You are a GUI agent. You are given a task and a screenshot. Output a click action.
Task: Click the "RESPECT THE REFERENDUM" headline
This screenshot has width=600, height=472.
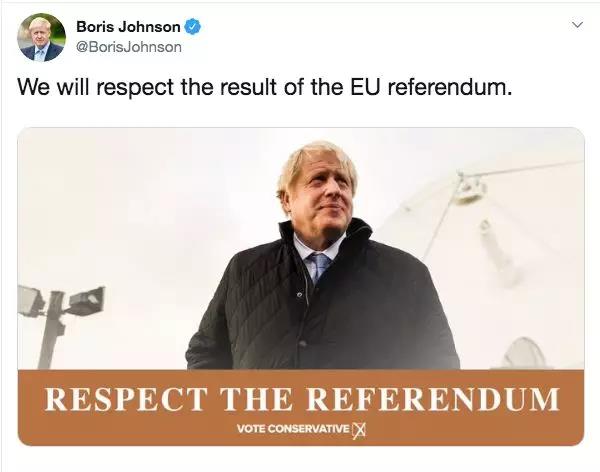pyautogui.click(x=300, y=398)
